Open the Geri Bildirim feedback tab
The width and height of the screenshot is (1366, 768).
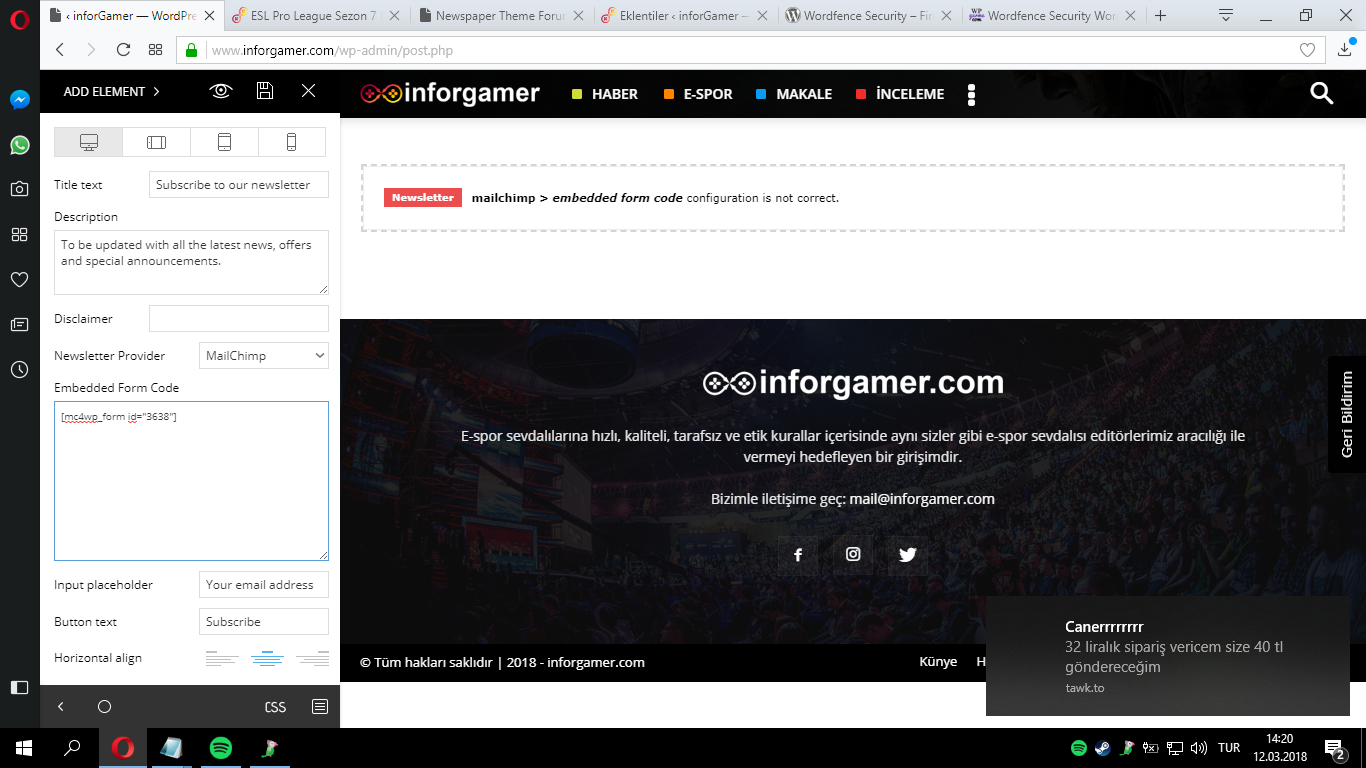1347,413
